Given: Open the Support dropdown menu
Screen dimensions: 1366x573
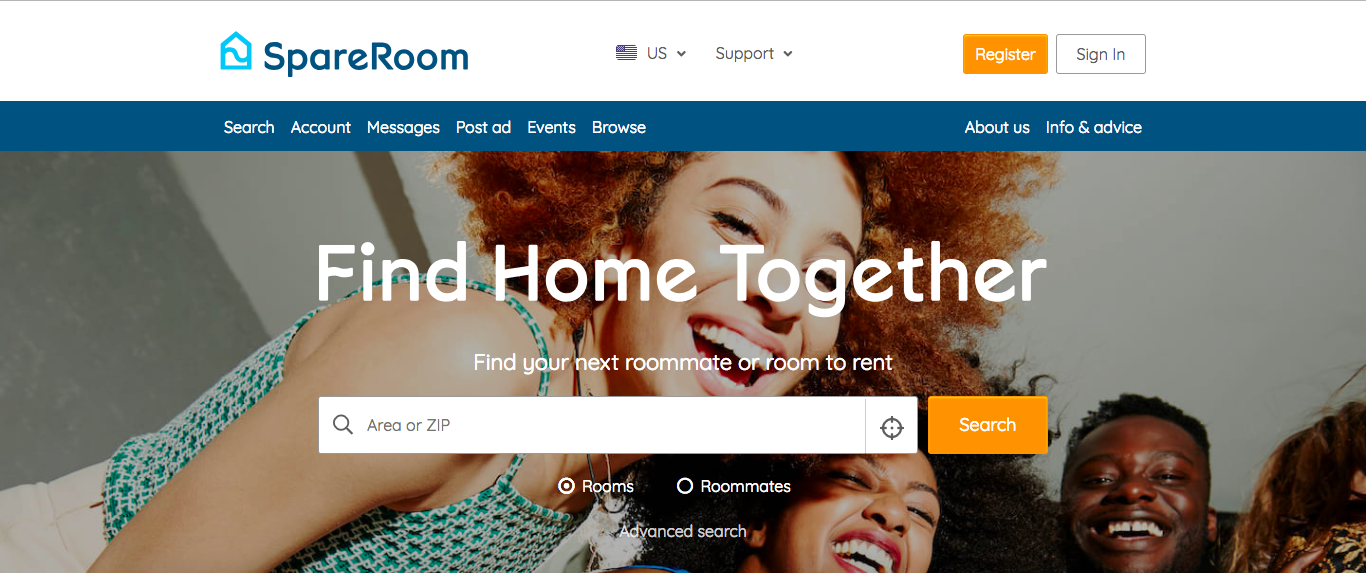Looking at the screenshot, I should click(x=754, y=53).
